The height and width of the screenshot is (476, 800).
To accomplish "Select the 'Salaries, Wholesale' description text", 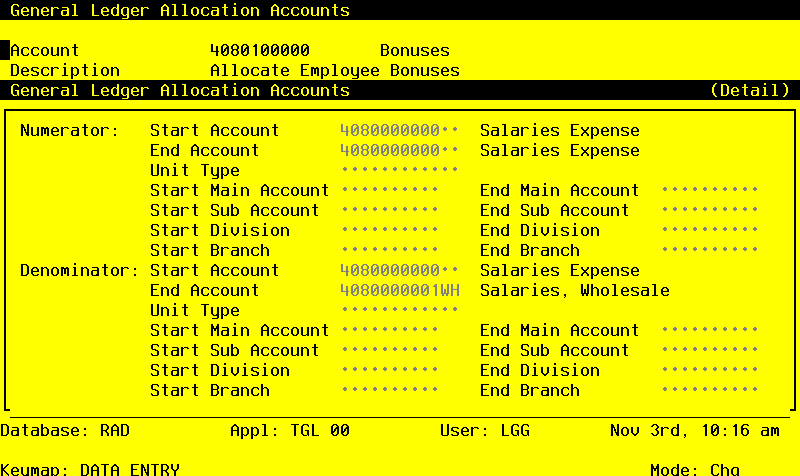I will pyautogui.click(x=575, y=290).
